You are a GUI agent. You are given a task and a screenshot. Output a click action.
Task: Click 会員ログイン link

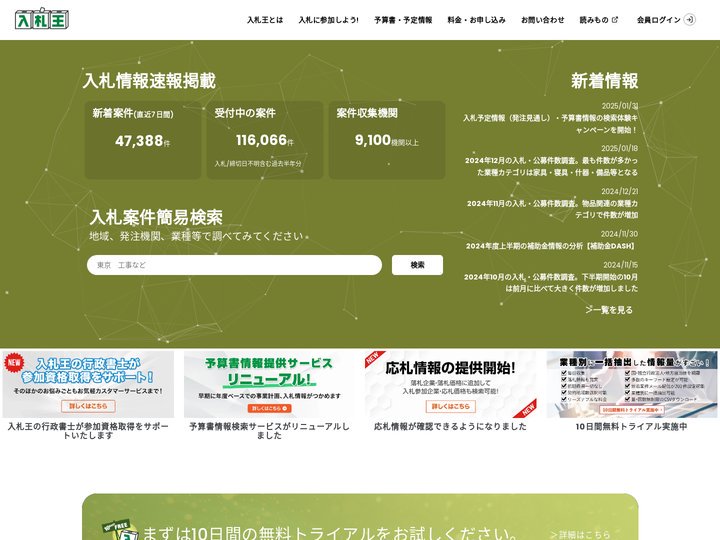coord(658,20)
